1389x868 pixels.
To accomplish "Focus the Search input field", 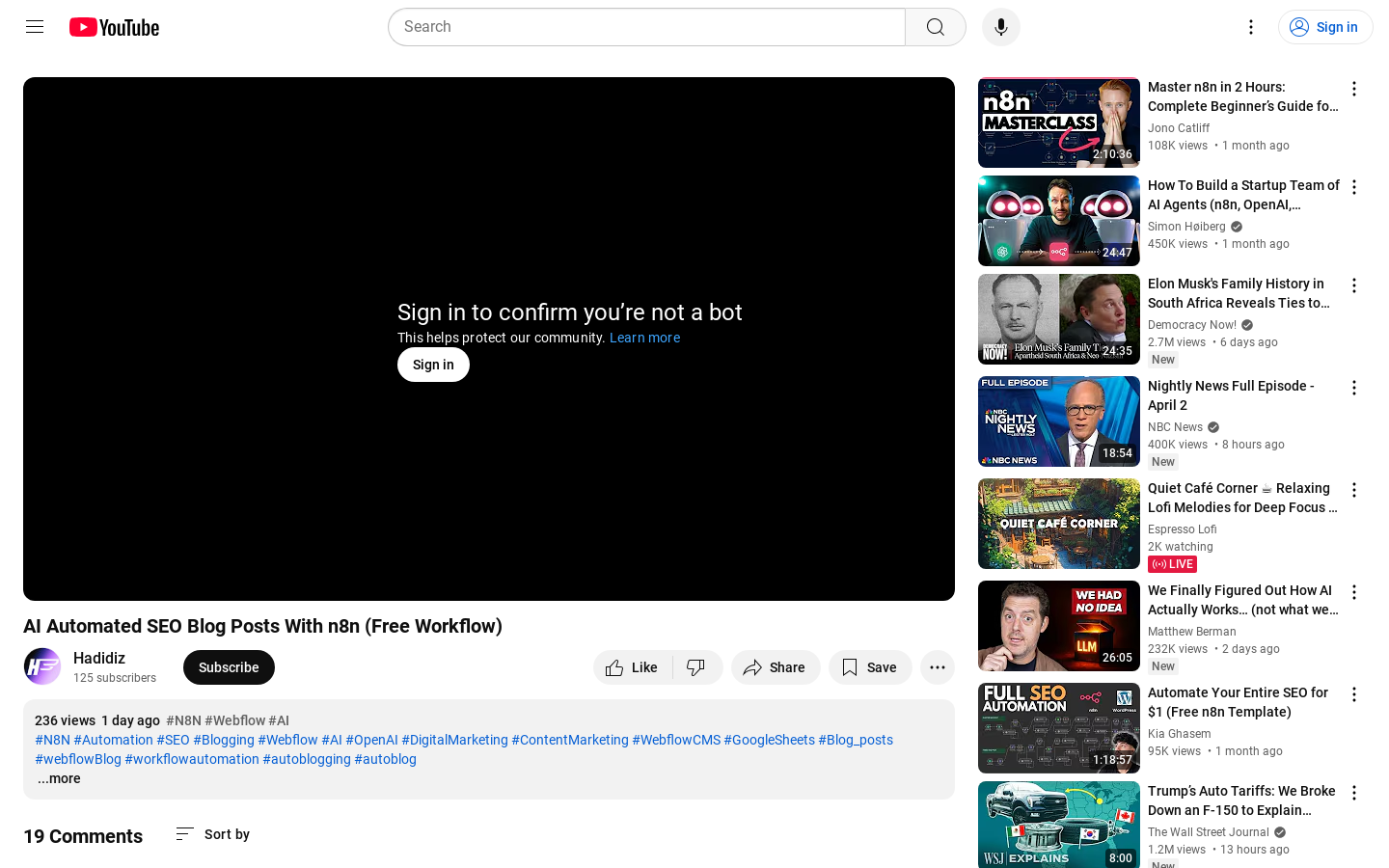I will 646,27.
